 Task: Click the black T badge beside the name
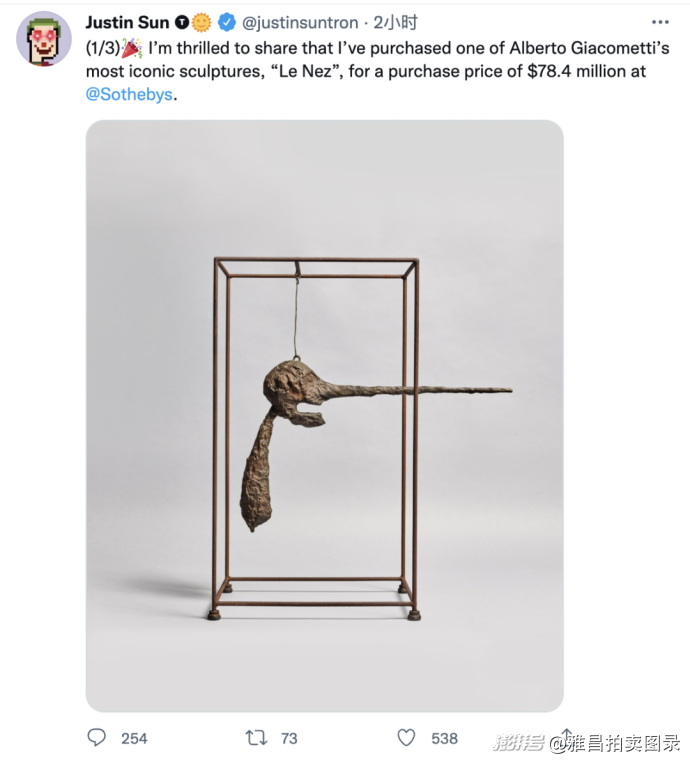point(182,22)
